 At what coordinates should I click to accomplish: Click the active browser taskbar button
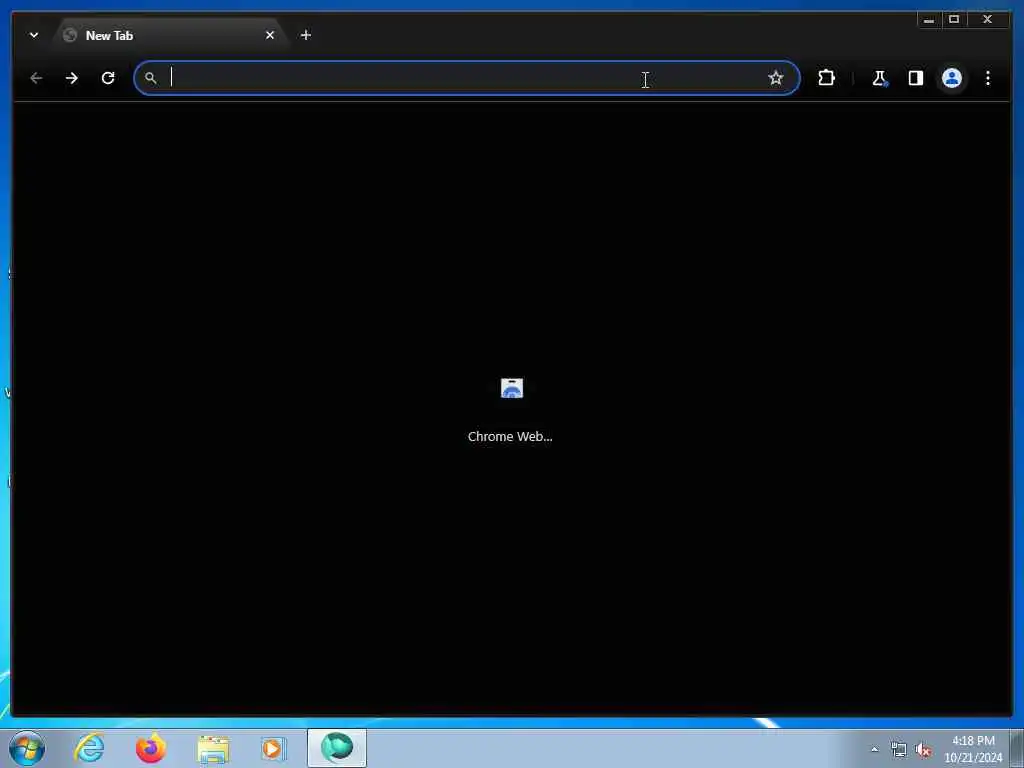tap(337, 748)
